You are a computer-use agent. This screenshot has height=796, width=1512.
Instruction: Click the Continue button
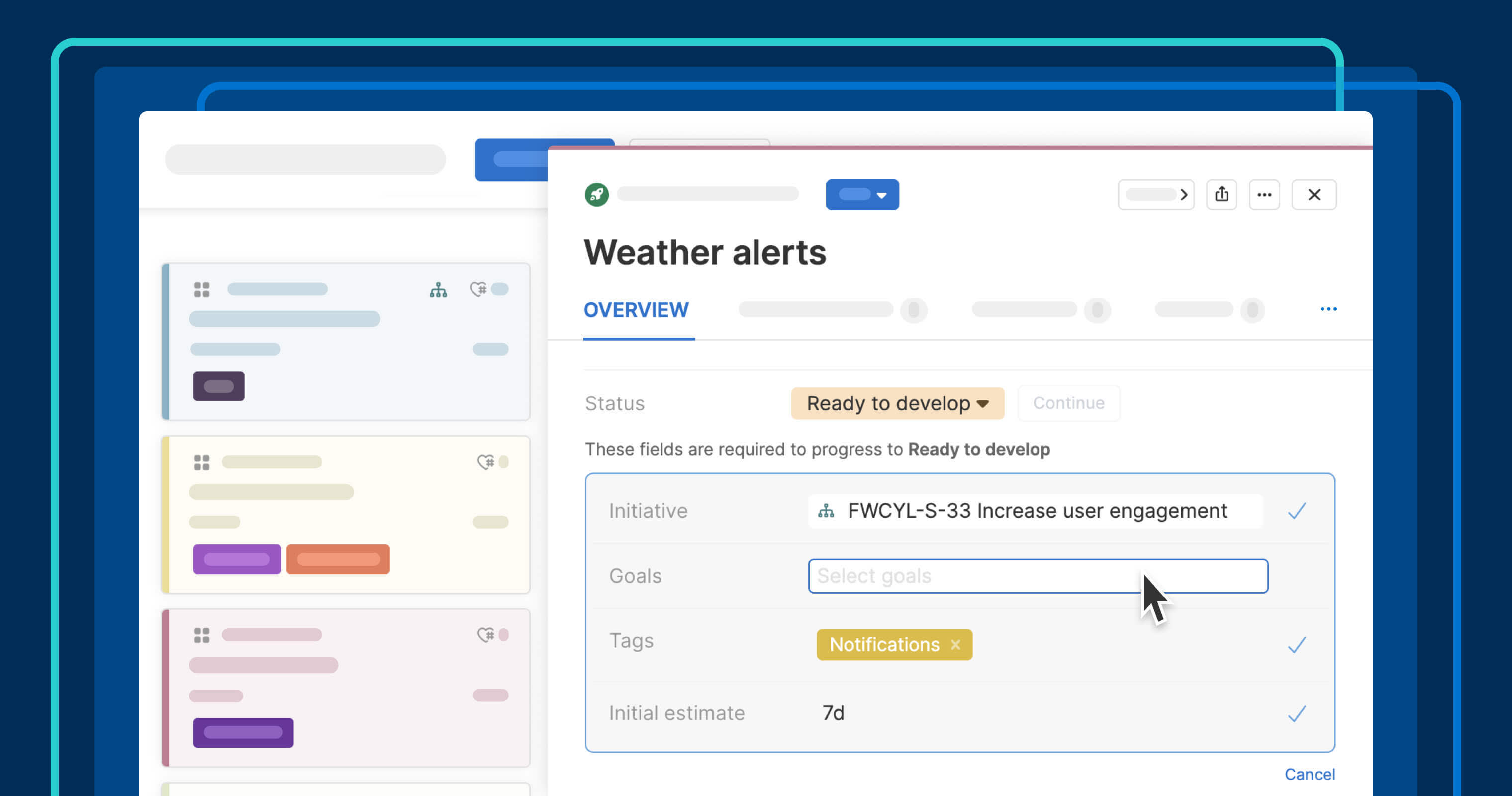[x=1068, y=403]
